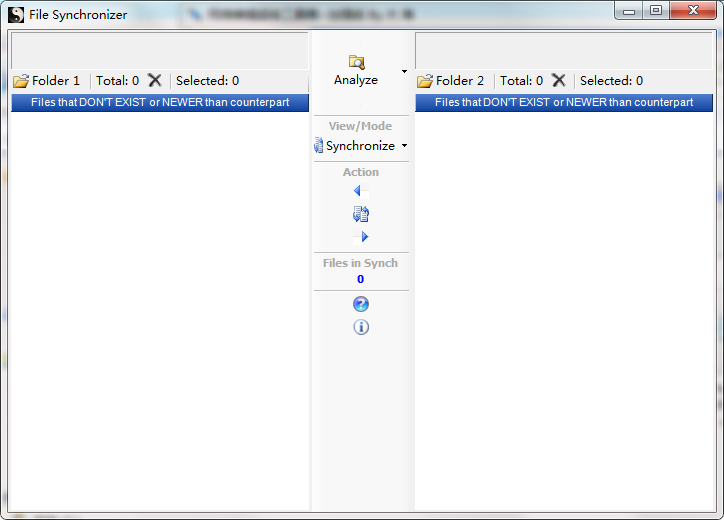Click Folder 1 path field
Screen dimensions: 724x520
click(x=159, y=51)
